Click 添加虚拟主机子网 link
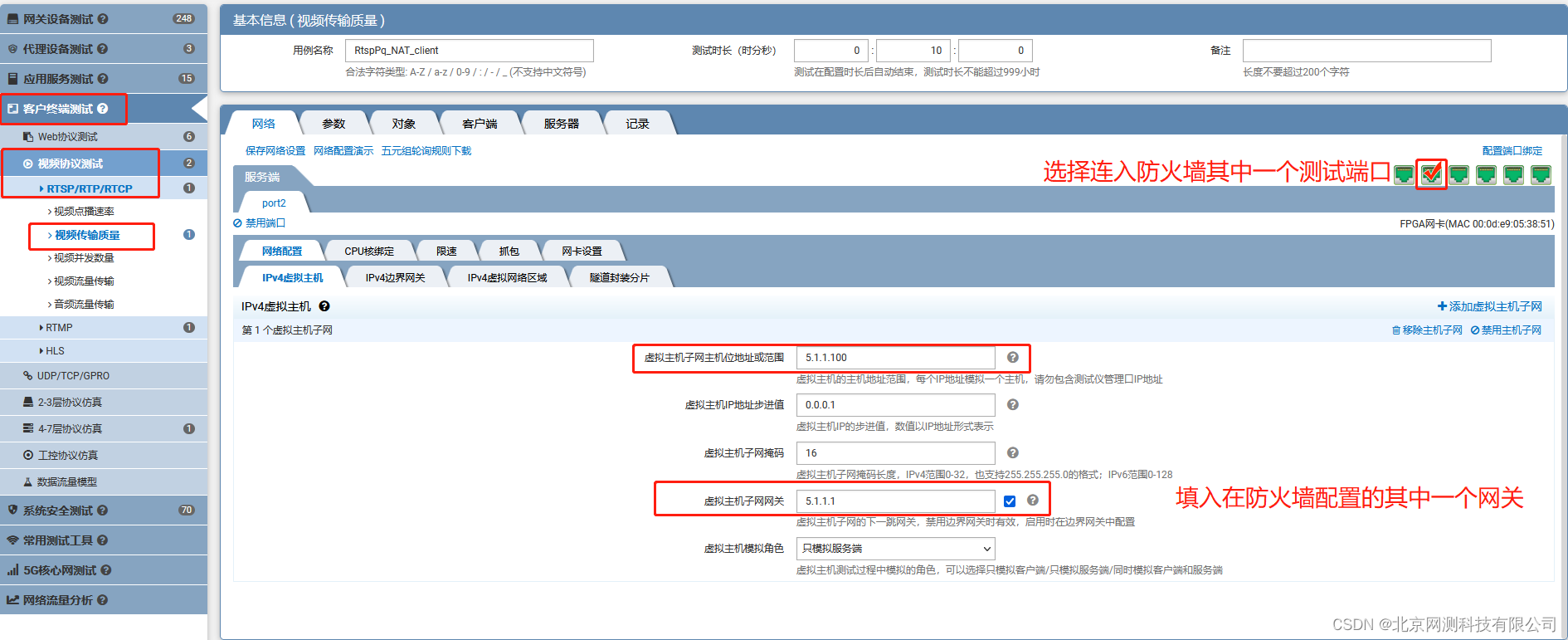The height and width of the screenshot is (640, 1568). pyautogui.click(x=1490, y=306)
